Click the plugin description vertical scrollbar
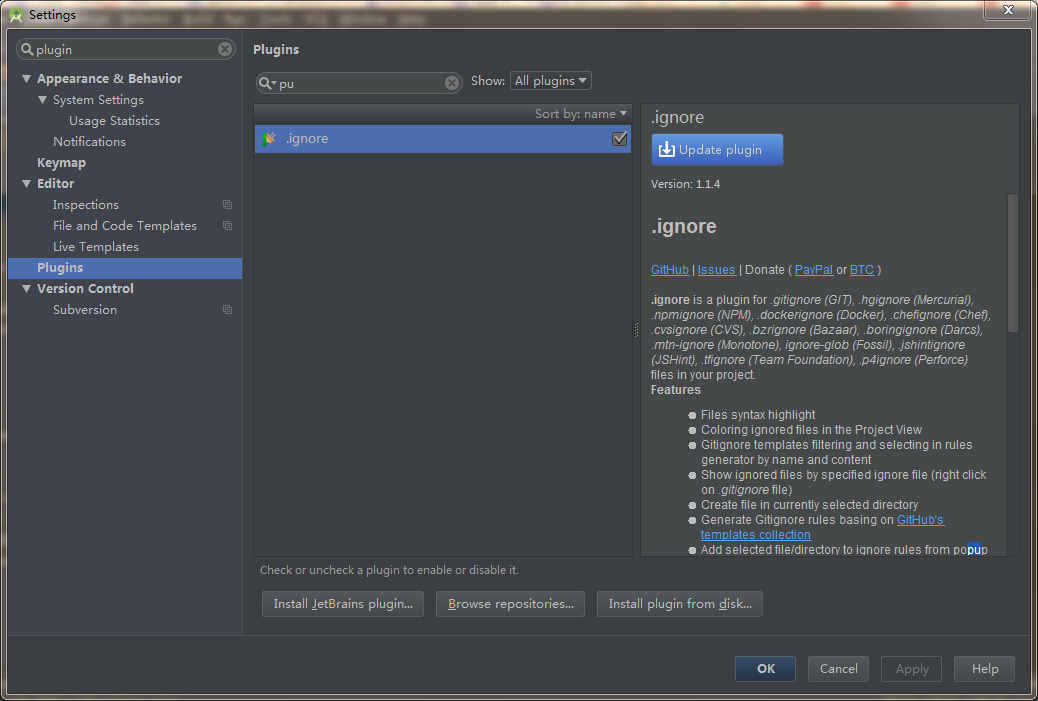The image size is (1038, 701). point(1012,263)
